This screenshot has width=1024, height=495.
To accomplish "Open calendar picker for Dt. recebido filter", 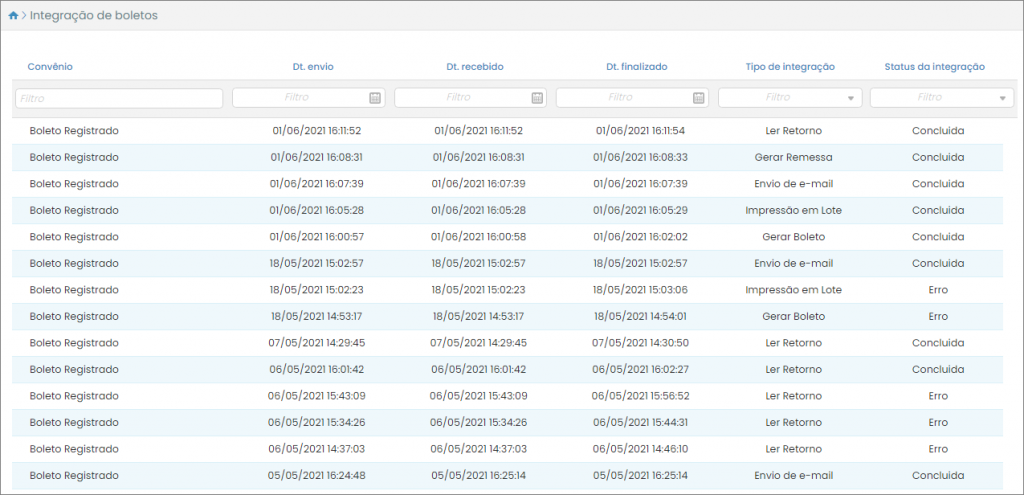I will click(537, 98).
